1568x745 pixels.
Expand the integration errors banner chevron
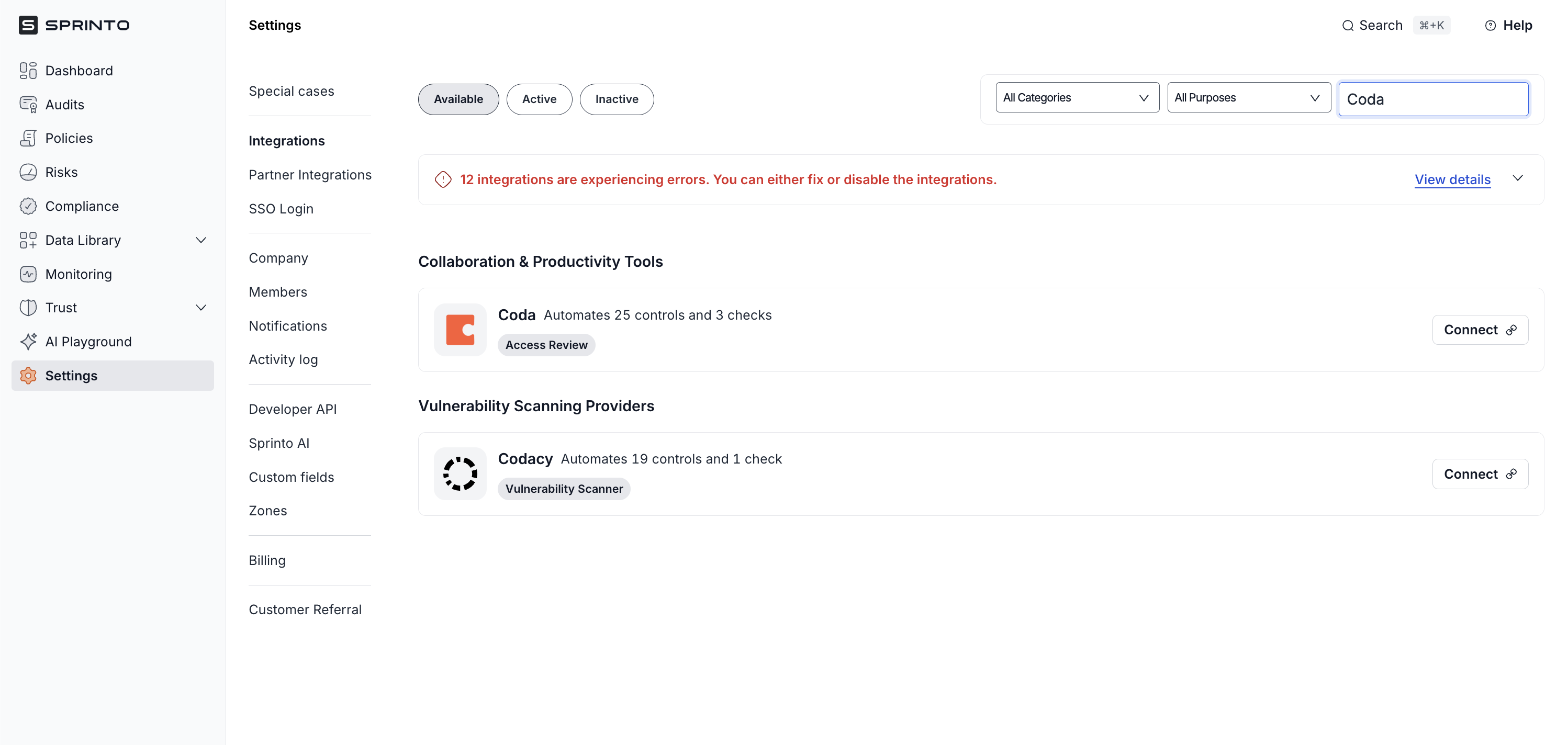pyautogui.click(x=1517, y=178)
